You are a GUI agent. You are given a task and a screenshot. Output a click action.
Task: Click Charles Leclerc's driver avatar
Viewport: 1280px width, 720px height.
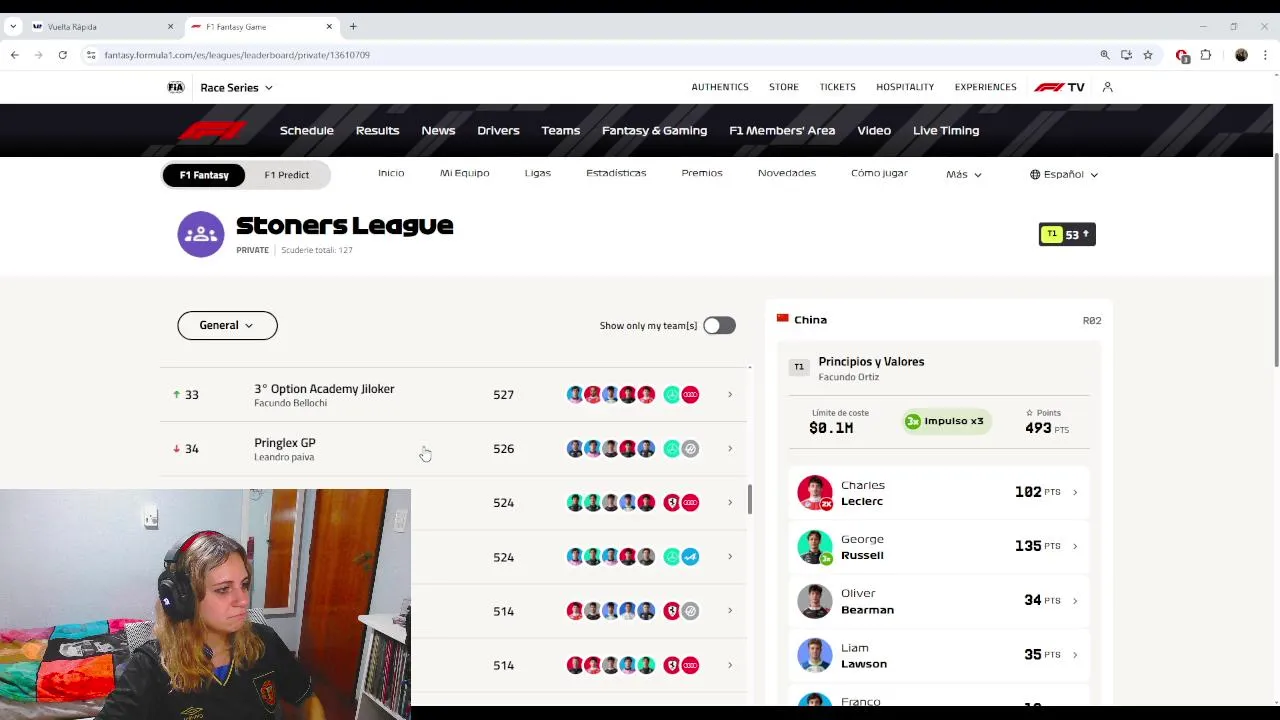[815, 493]
